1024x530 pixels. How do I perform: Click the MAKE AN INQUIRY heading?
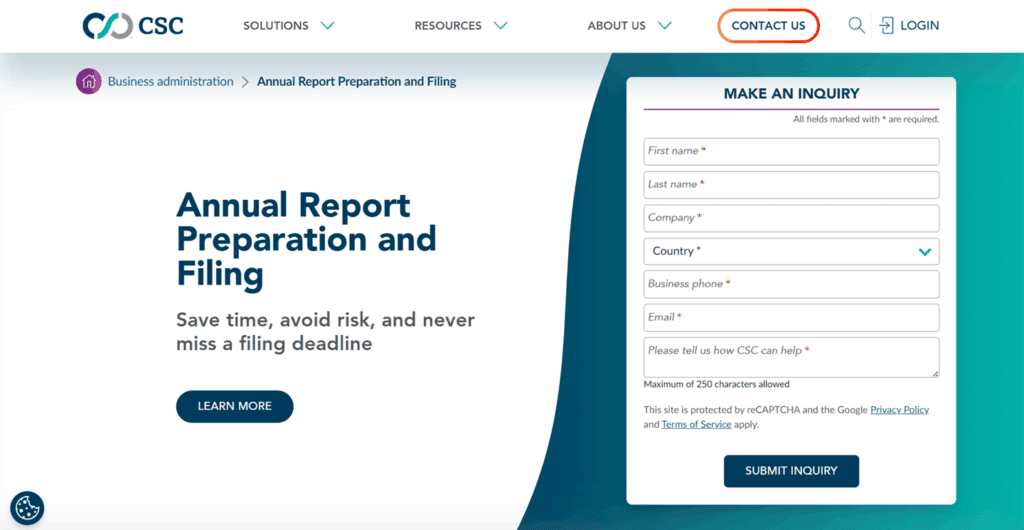[x=792, y=94]
